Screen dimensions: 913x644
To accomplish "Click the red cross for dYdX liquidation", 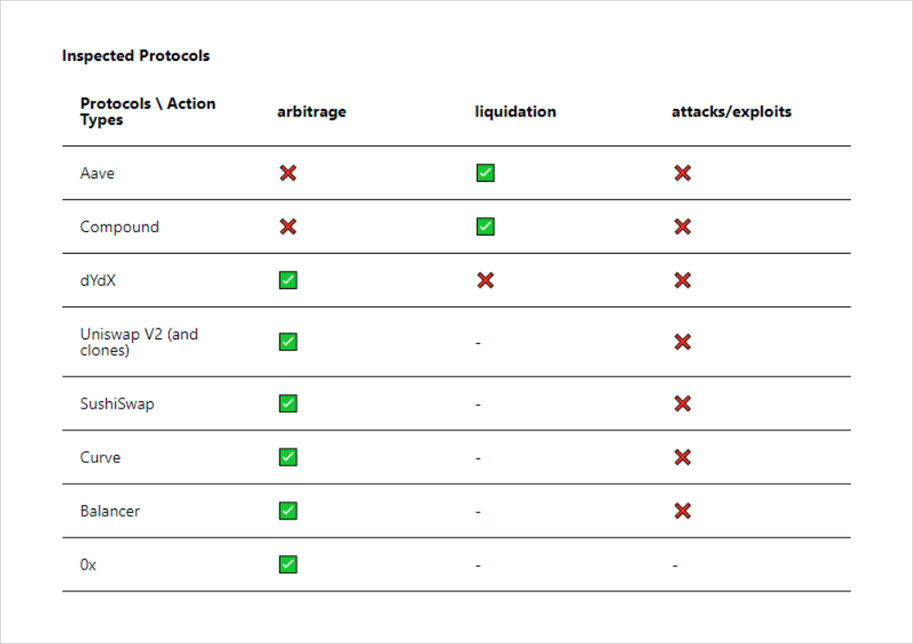I will point(485,281).
